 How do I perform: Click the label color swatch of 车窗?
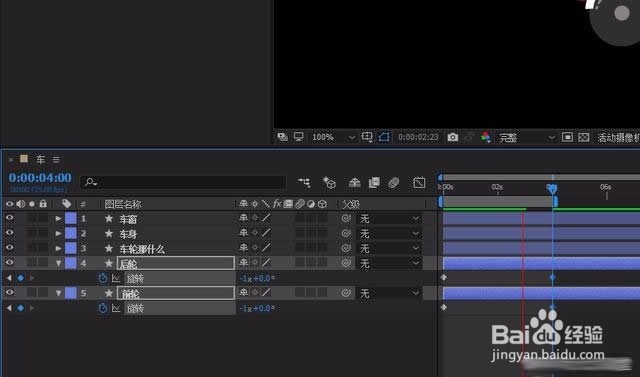(71, 218)
